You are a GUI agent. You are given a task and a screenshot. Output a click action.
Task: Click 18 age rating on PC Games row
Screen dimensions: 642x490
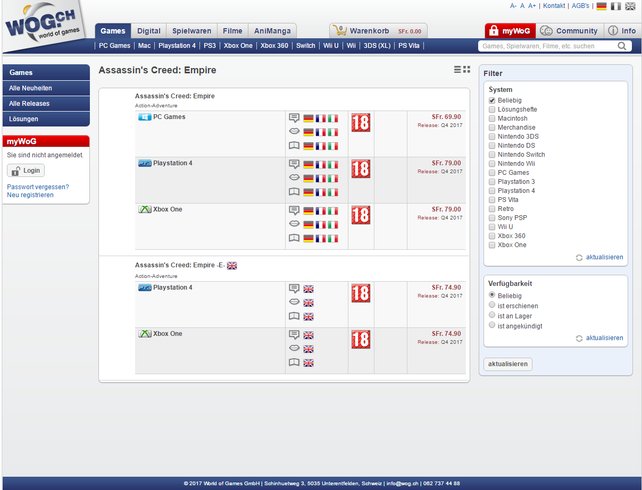click(361, 122)
